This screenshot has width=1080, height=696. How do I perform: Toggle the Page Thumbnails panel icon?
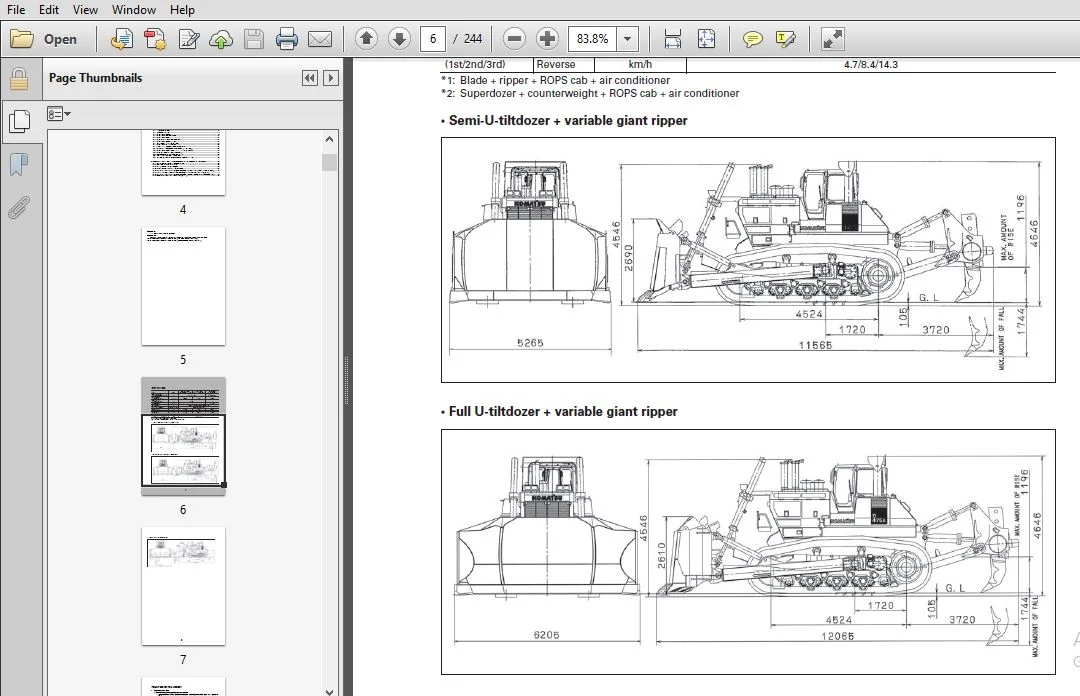click(x=19, y=122)
